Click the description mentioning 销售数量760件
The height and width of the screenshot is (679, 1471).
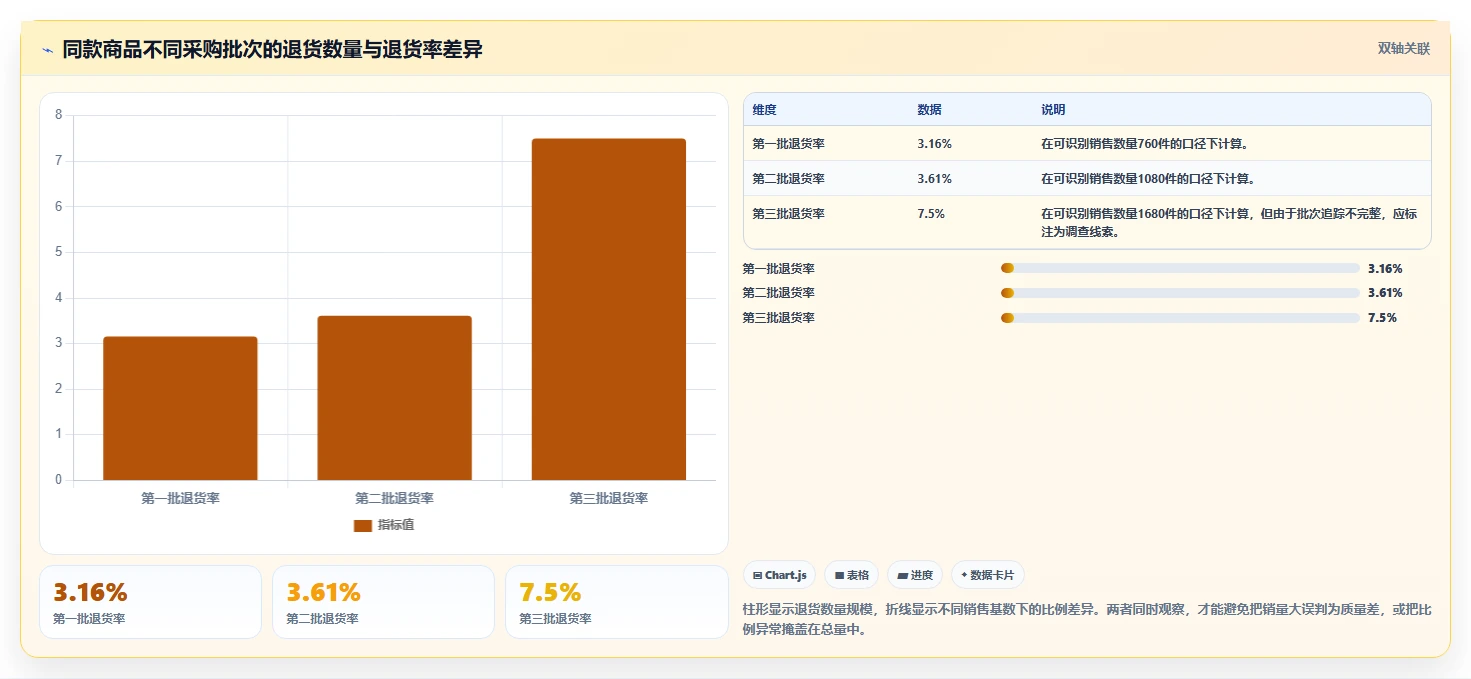pyautogui.click(x=1145, y=144)
